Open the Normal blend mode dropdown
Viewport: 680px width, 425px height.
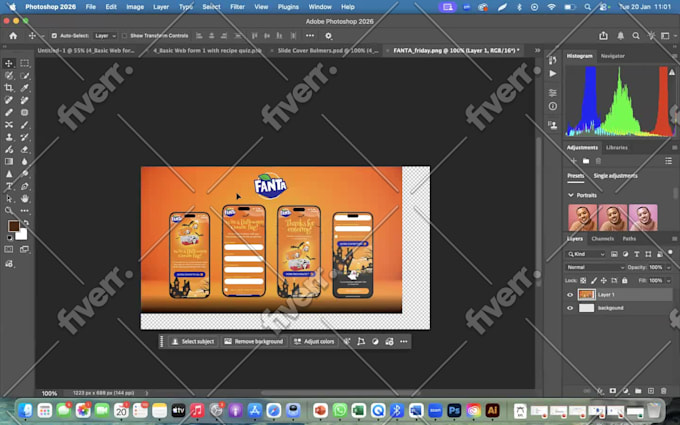(x=595, y=268)
